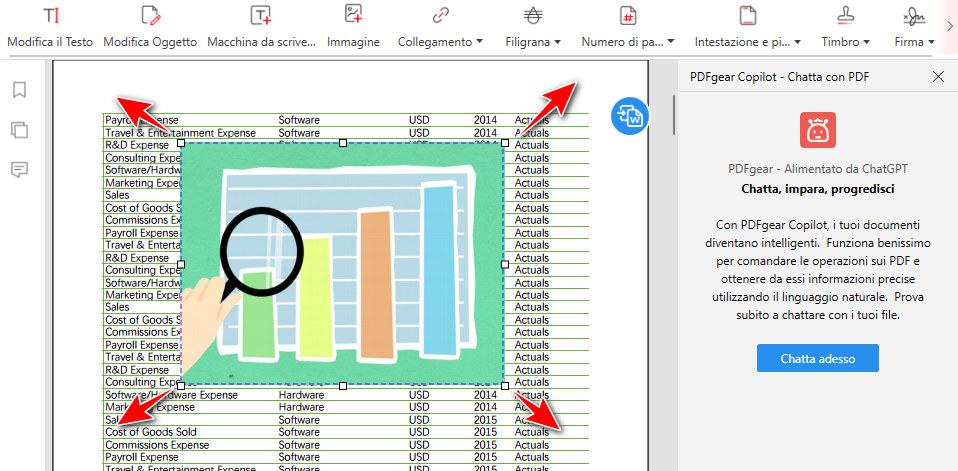This screenshot has height=471, width=958.
Task: Expand the Collegamento dropdown
Action: 440,27
